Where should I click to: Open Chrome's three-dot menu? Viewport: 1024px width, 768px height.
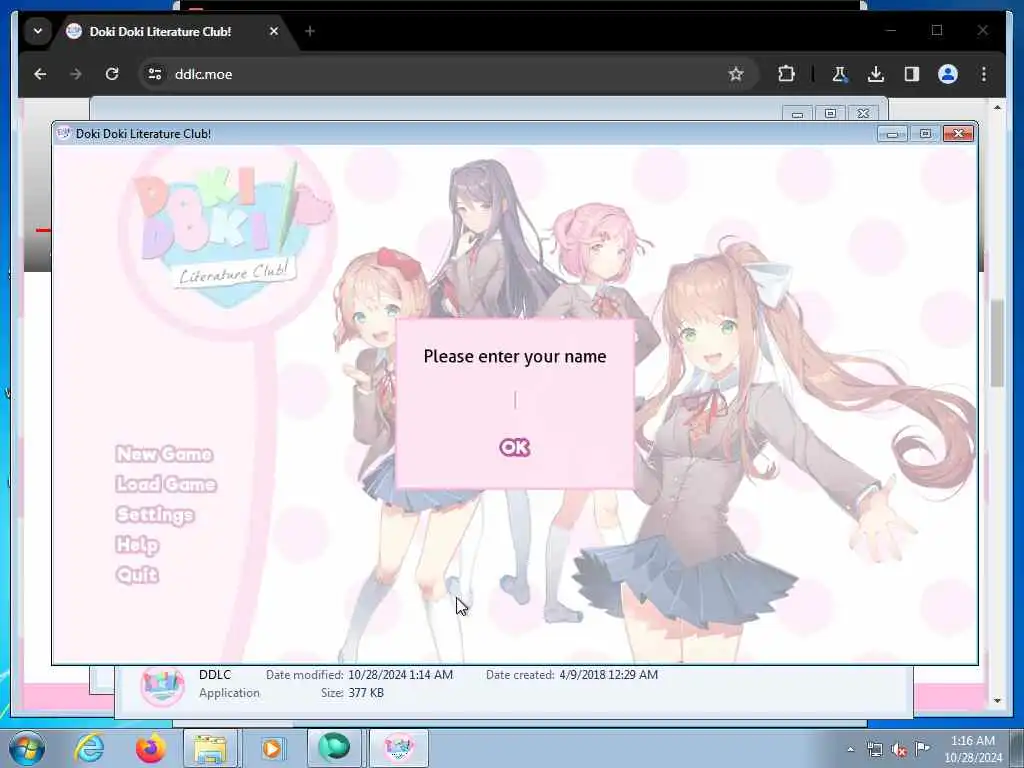tap(984, 74)
